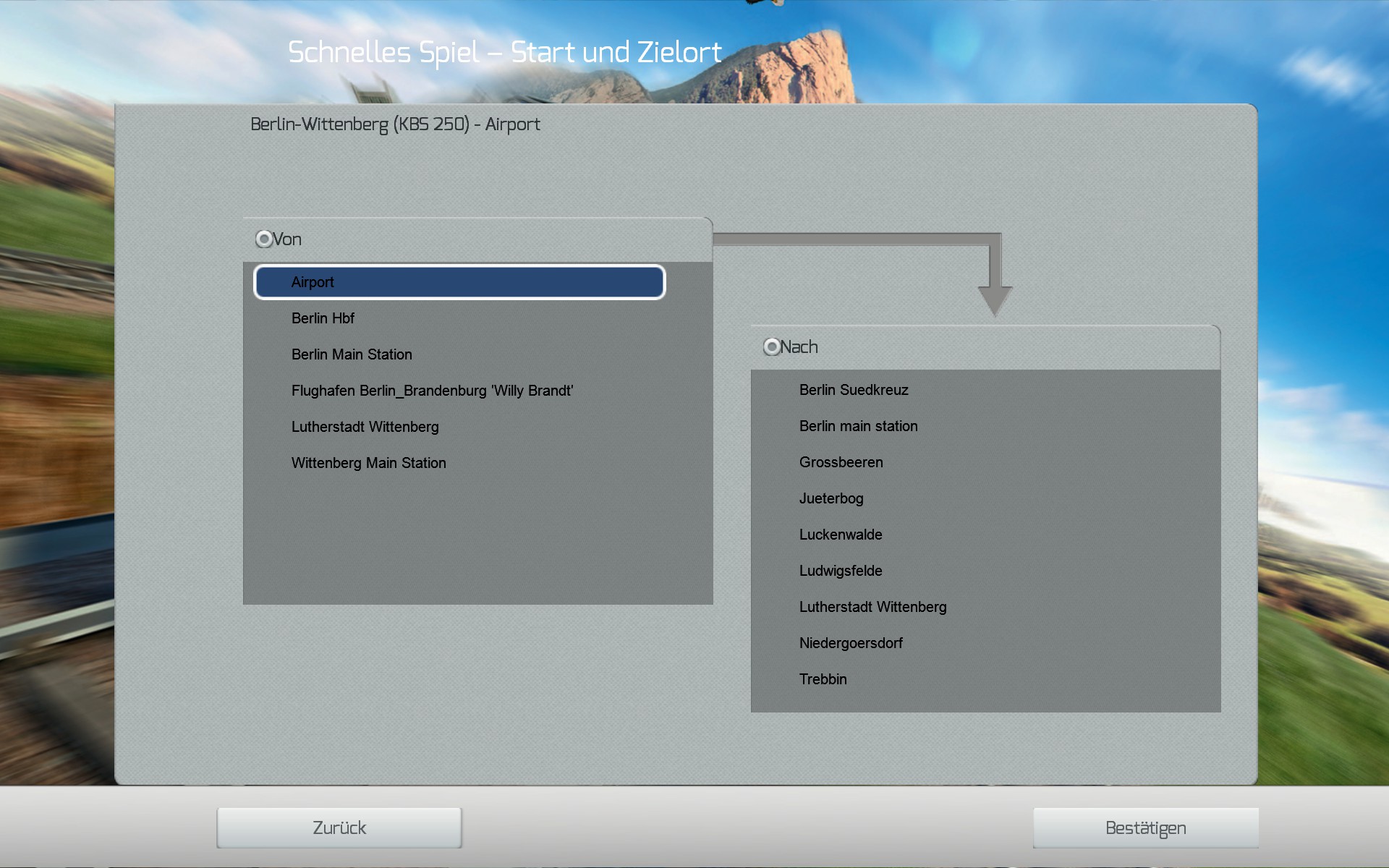Choose Berlin Hbf in Von list
This screenshot has width=1389, height=868.
point(323,318)
